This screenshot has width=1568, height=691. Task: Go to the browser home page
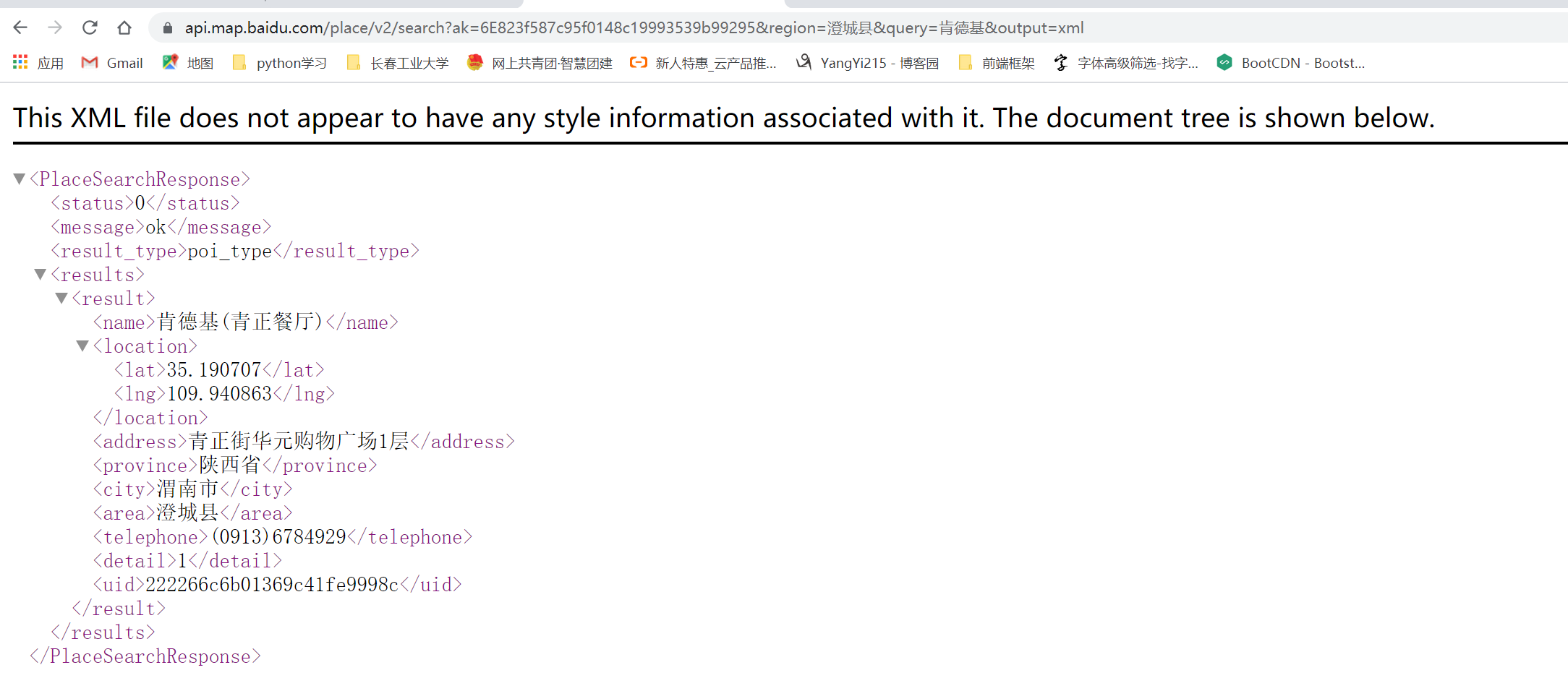pyautogui.click(x=124, y=28)
